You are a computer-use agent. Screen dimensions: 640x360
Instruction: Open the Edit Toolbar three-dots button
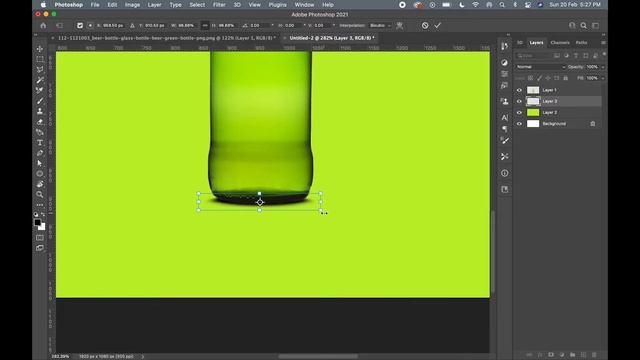click(x=40, y=205)
